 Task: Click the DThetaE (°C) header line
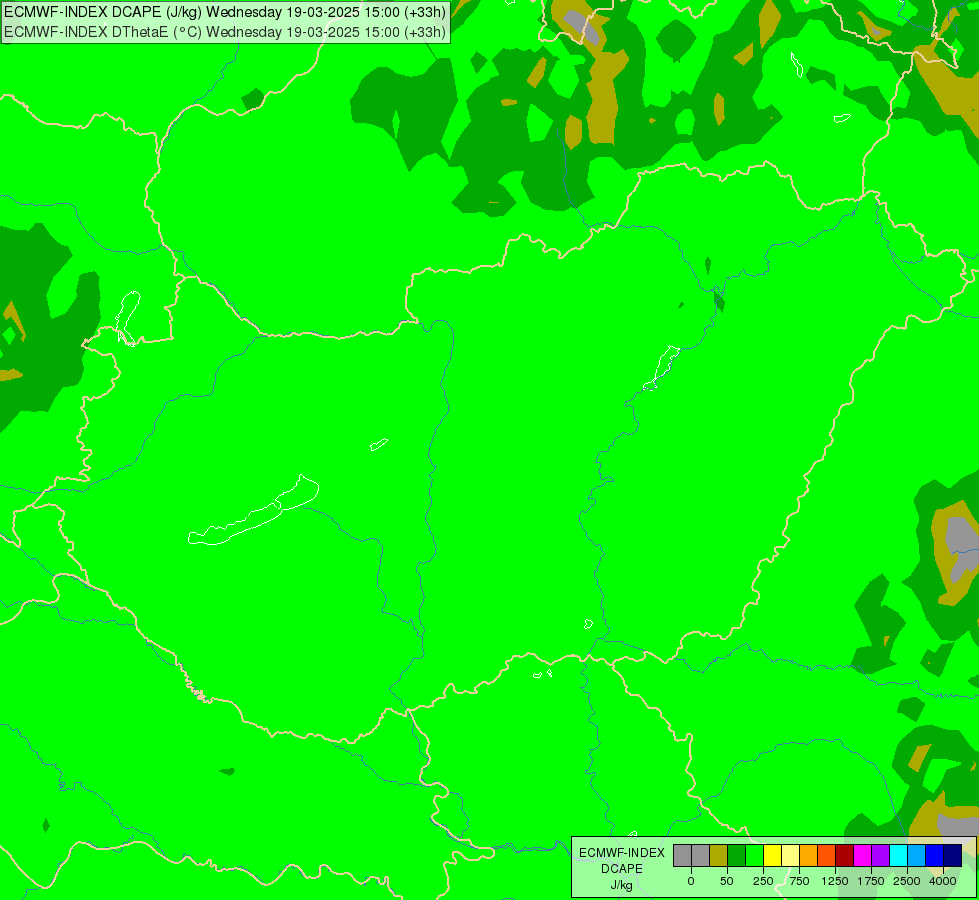(225, 32)
